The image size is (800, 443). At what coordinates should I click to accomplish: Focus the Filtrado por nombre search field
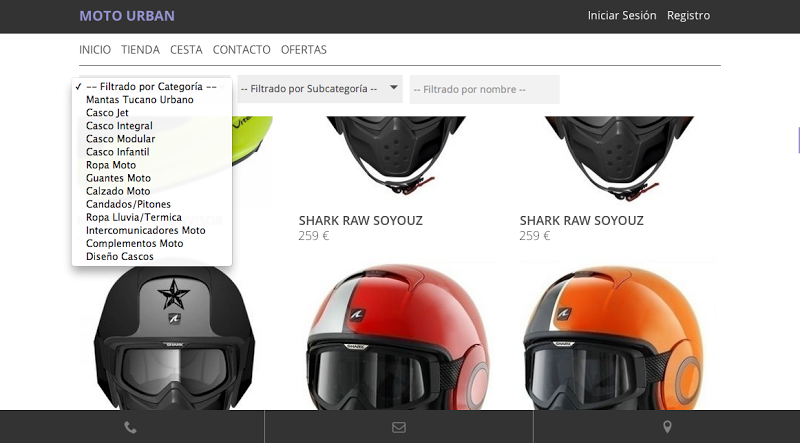484,89
